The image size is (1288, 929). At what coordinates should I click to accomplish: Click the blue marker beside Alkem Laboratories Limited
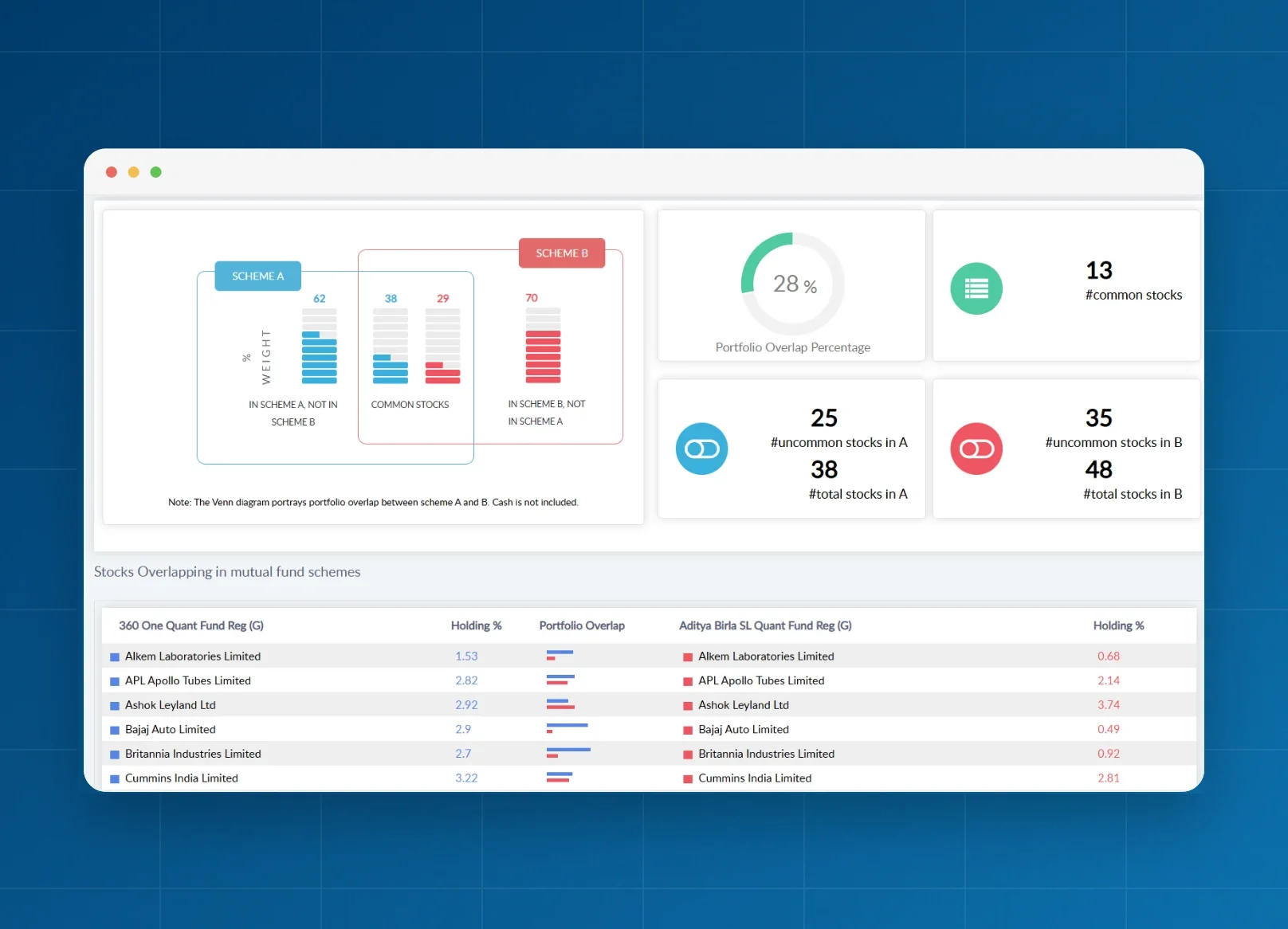115,657
